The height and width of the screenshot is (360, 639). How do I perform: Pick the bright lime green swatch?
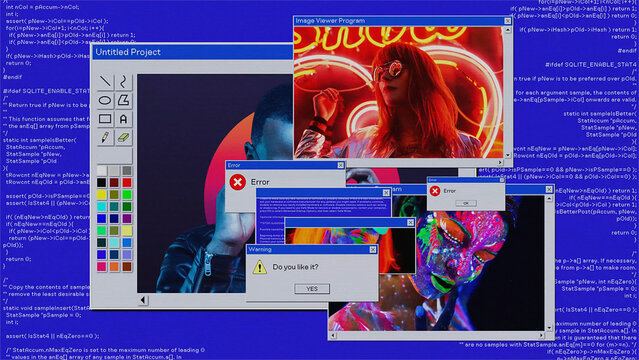click(x=127, y=194)
